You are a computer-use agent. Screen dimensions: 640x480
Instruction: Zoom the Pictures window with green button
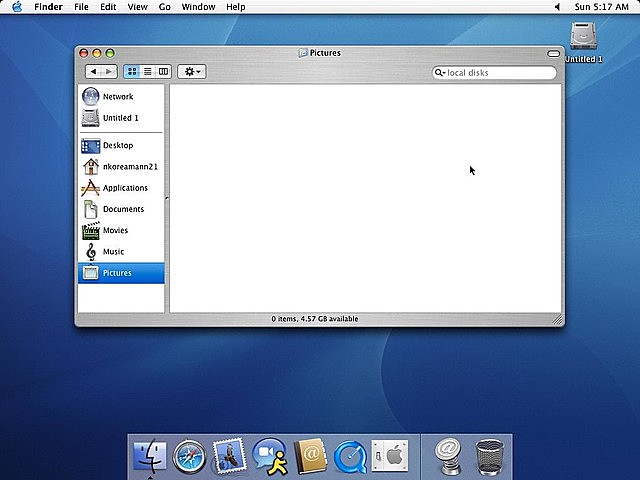(x=110, y=53)
